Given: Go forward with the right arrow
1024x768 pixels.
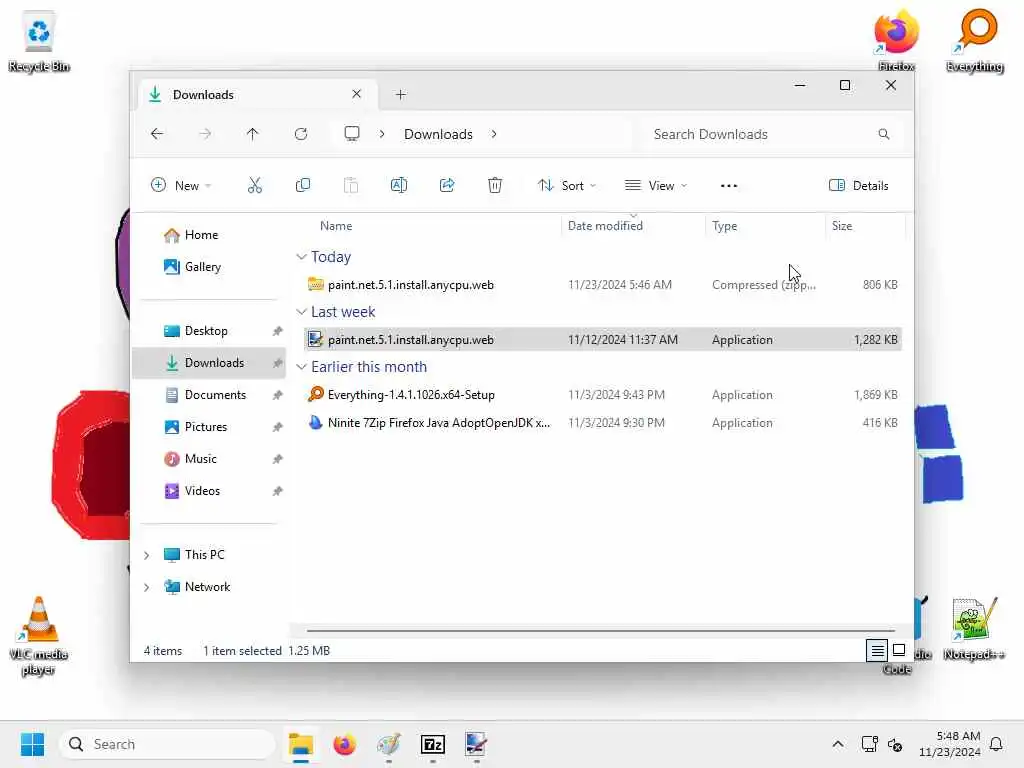Looking at the screenshot, I should [205, 134].
